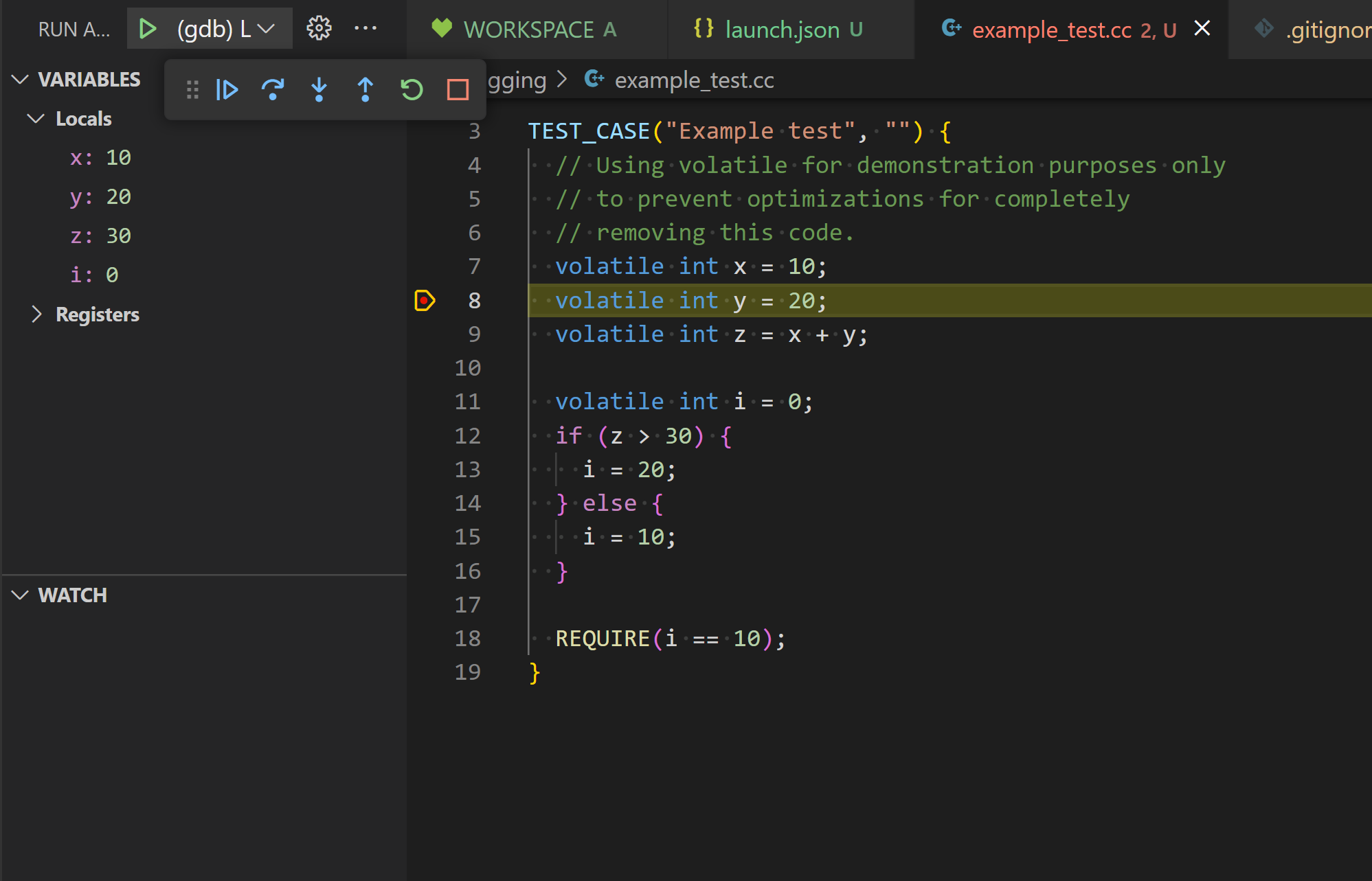Expand the Registers tree node
Image resolution: width=1372 pixels, height=881 pixels.
click(37, 314)
